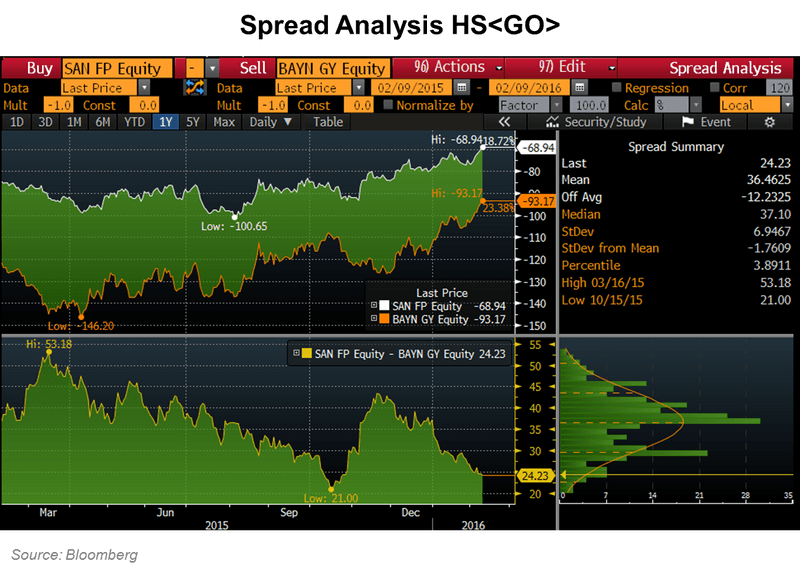
Task: Click the Event flag icon
Action: pyautogui.click(x=688, y=122)
